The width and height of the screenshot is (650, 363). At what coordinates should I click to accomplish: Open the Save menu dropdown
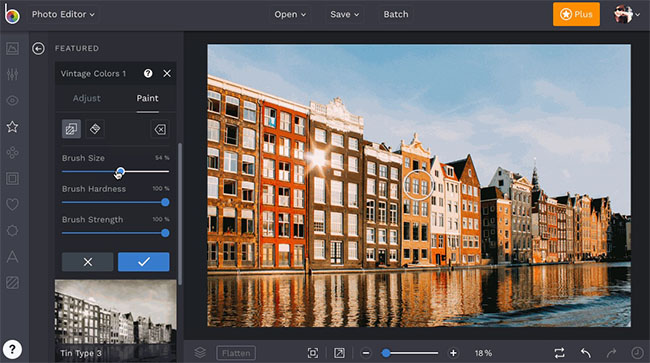pos(344,15)
